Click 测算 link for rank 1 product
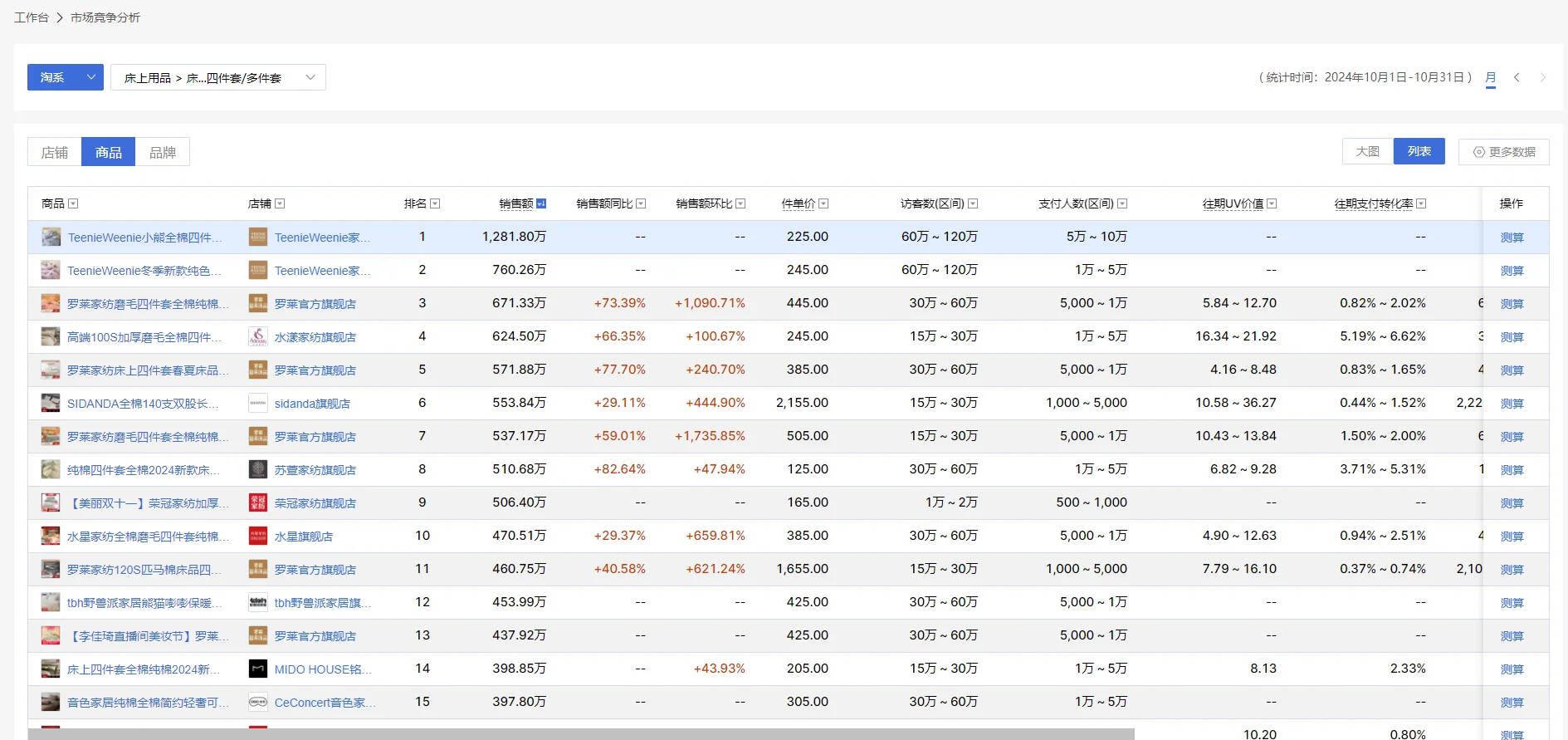The height and width of the screenshot is (740, 1568). [1512, 238]
